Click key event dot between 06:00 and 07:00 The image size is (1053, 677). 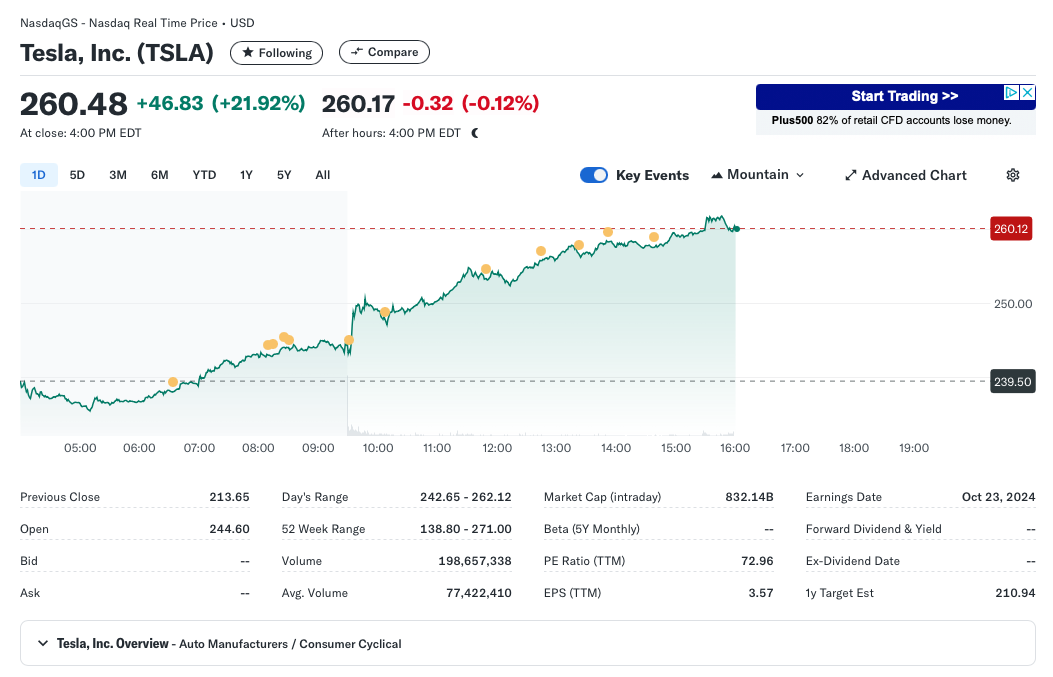coord(173,382)
